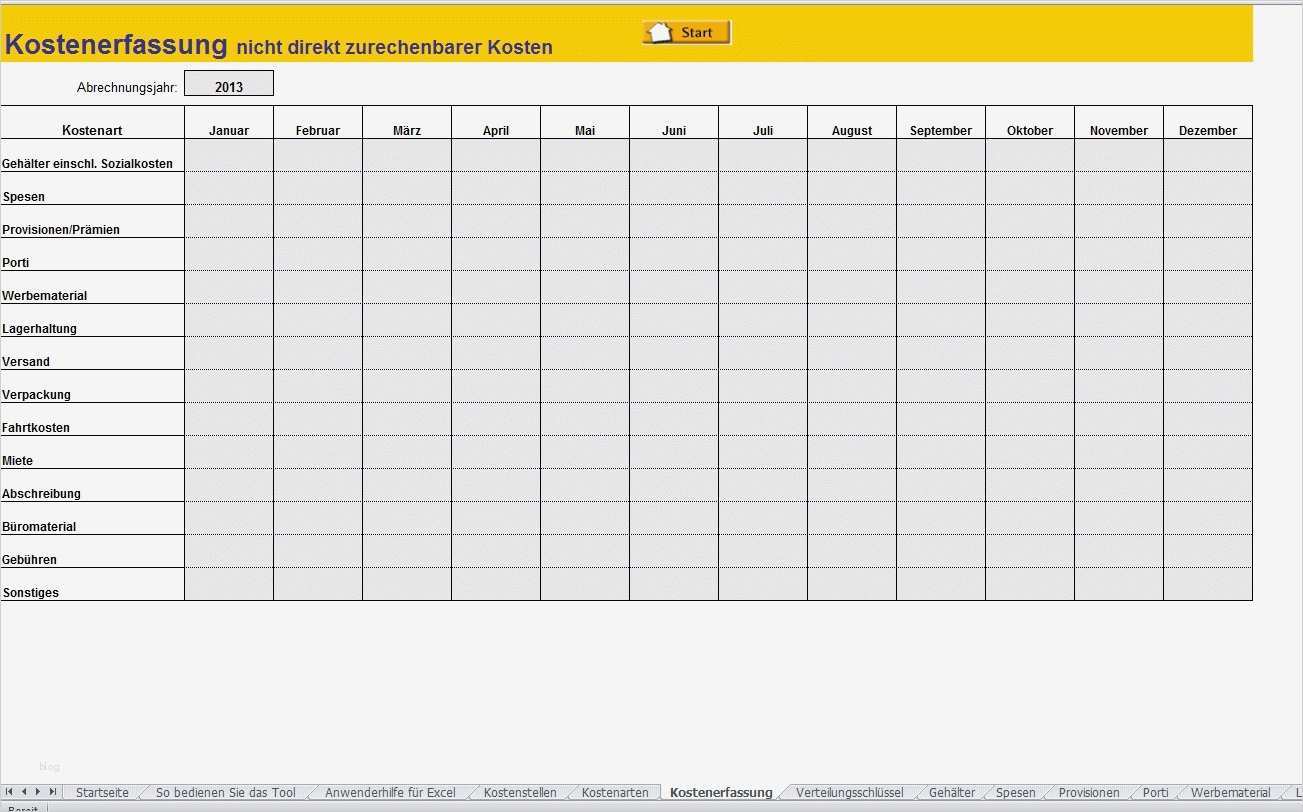Click the horizontal scrollbar at the bottom

click(x=650, y=805)
